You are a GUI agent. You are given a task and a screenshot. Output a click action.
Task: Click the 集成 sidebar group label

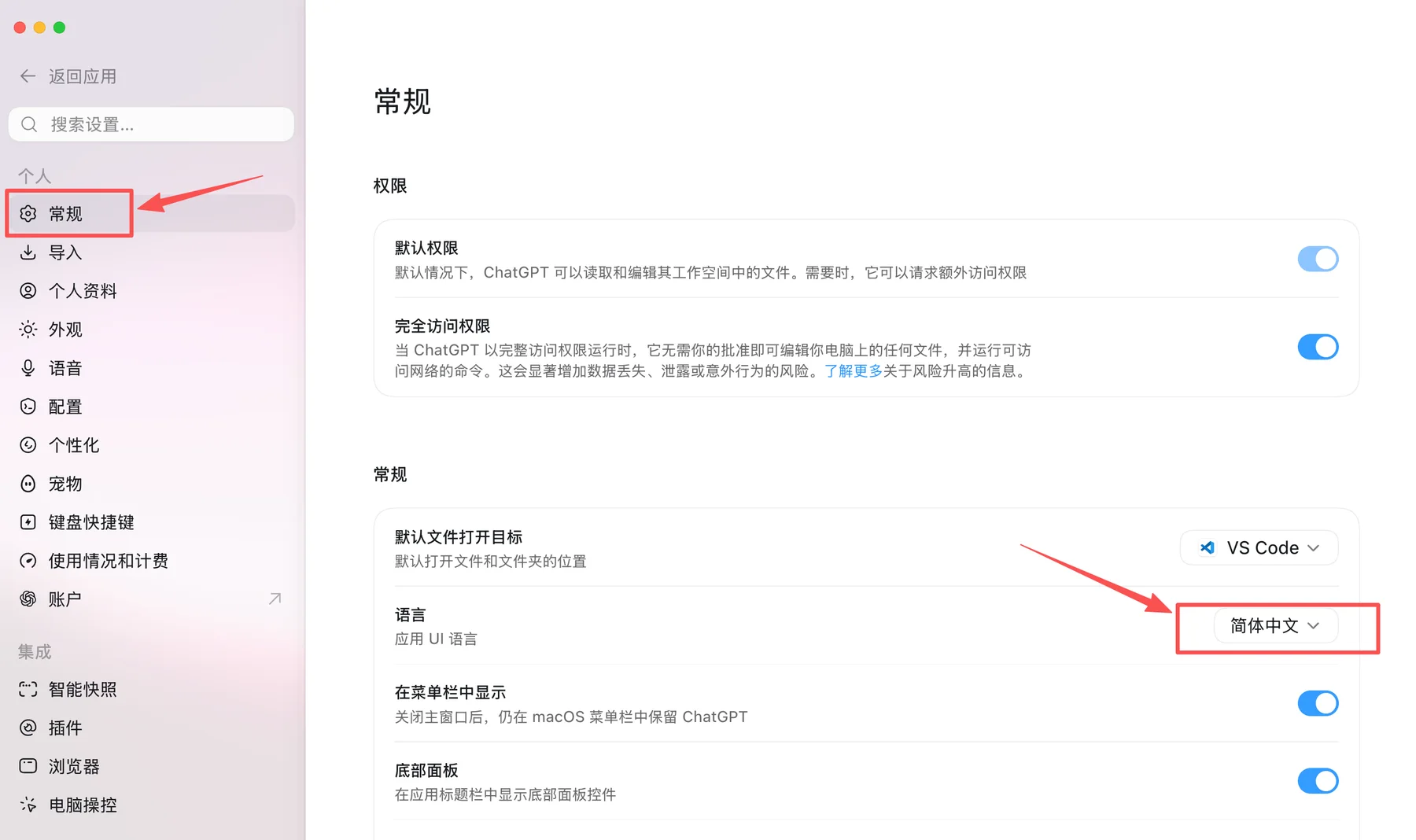(x=35, y=652)
